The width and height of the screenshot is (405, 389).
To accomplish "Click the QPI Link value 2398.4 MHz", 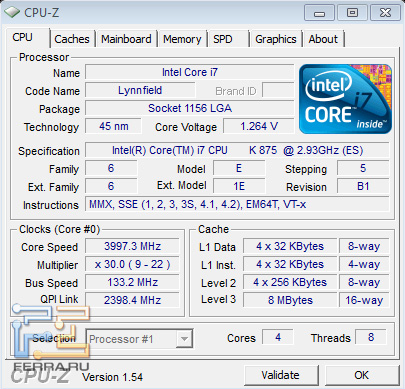I will pos(132,300).
